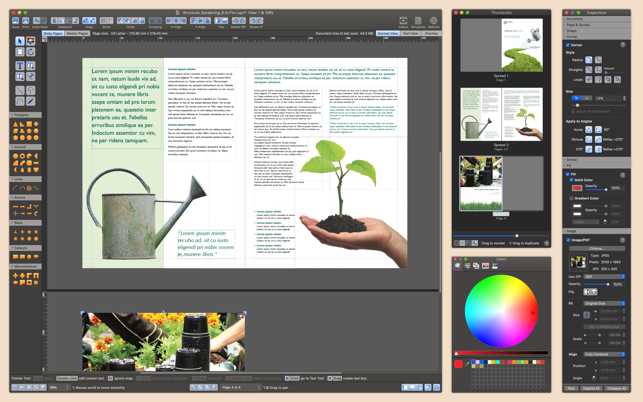Image resolution: width=643 pixels, height=402 pixels.
Task: Click the red solid fill color swatch
Action: pyautogui.click(x=577, y=188)
